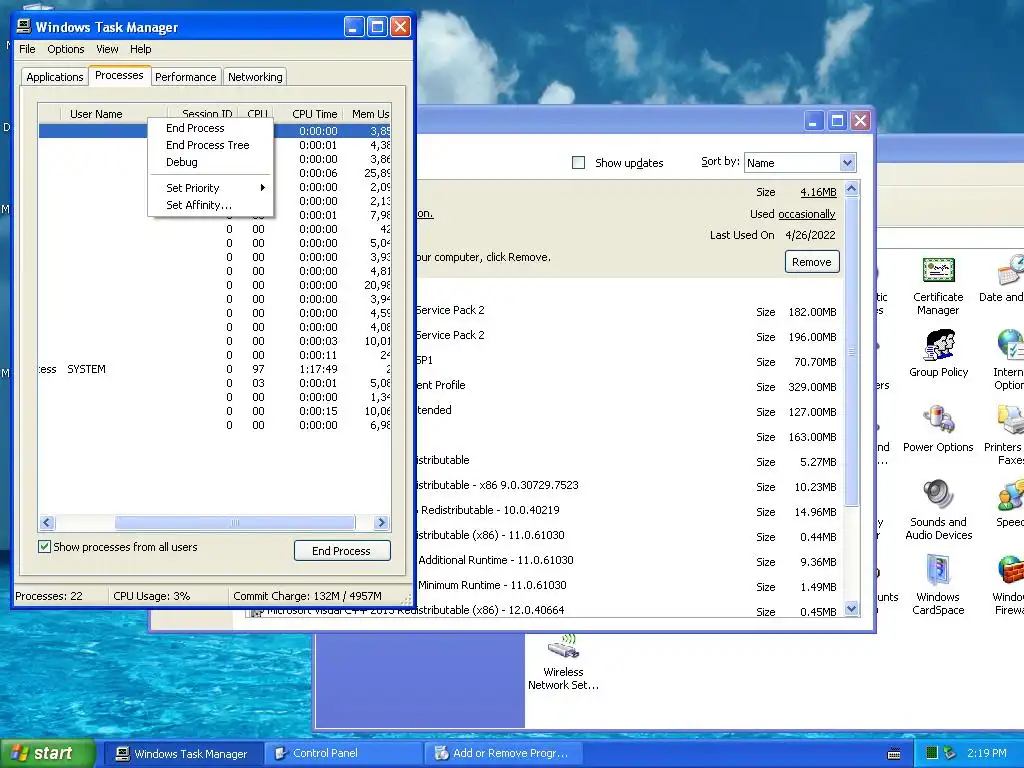The image size is (1024, 768).
Task: Click the programs list scroll up arrow
Action: click(x=851, y=189)
